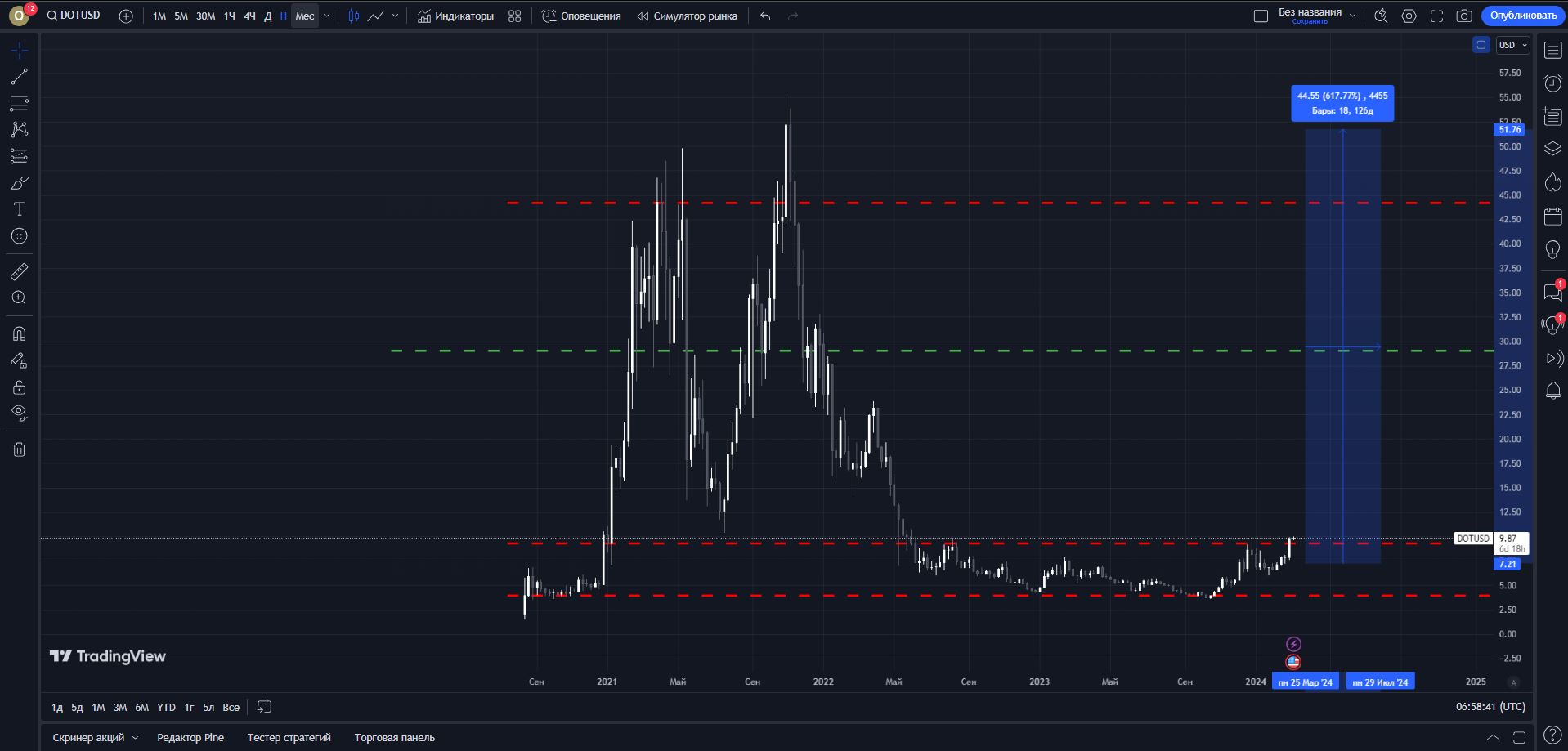Viewport: 1568px width, 751px height.
Task: Open chats panel with notification badge
Action: pos(1552,292)
